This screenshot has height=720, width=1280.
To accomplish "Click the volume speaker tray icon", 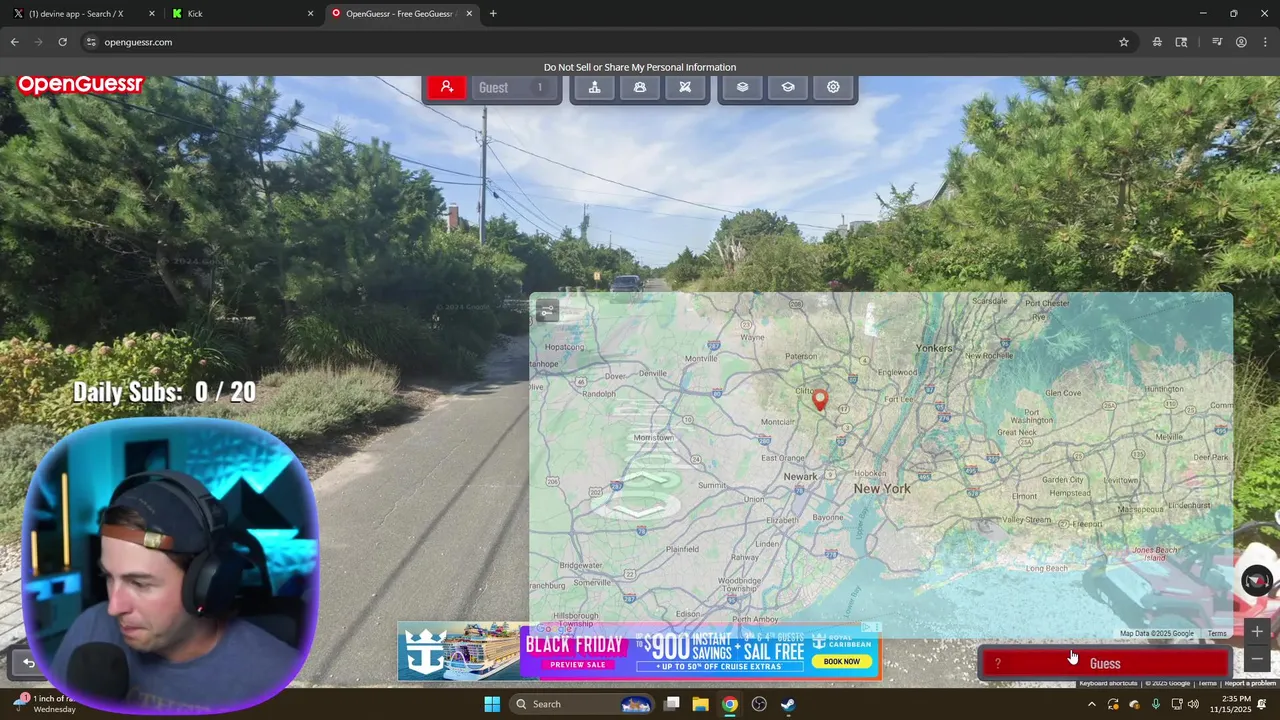I will pos(1193,704).
